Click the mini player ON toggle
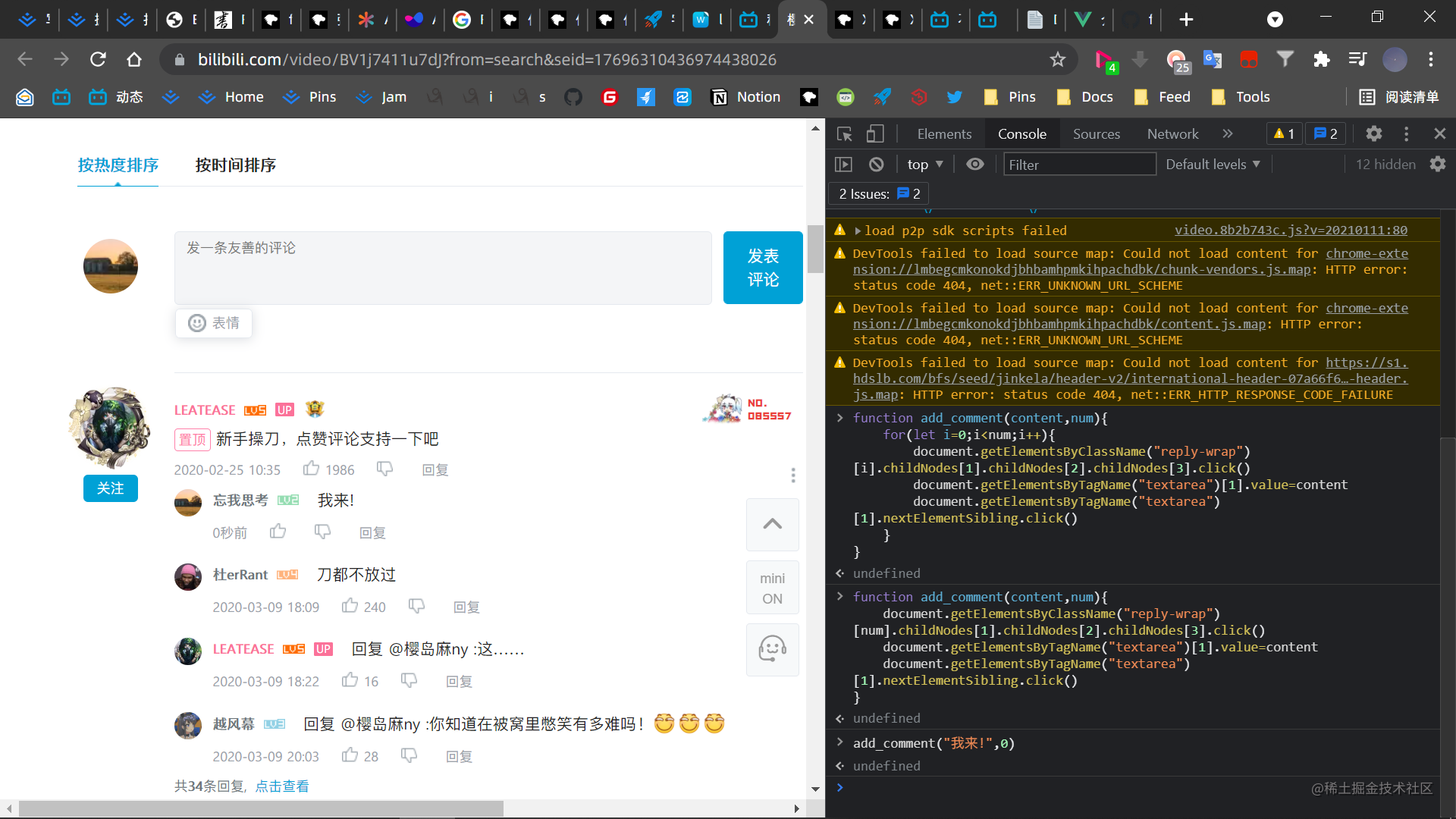Viewport: 1456px width, 819px height. click(x=772, y=588)
